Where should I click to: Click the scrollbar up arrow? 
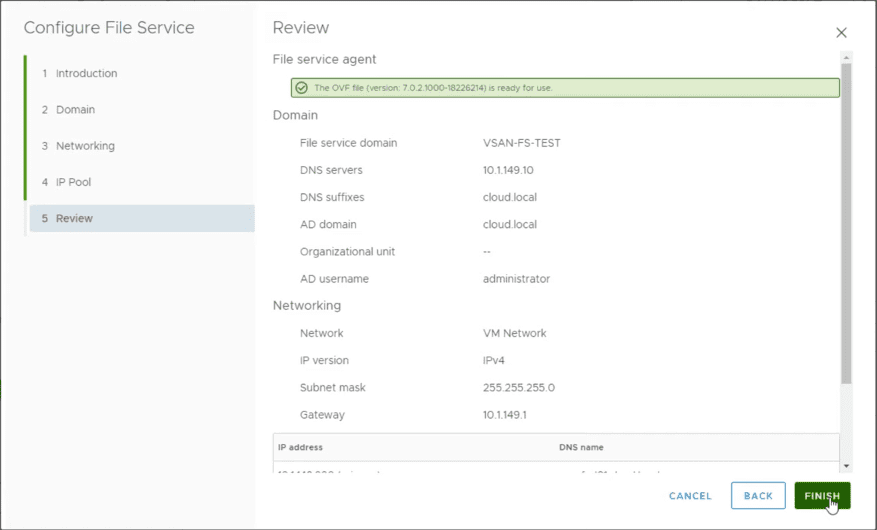[x=846, y=58]
